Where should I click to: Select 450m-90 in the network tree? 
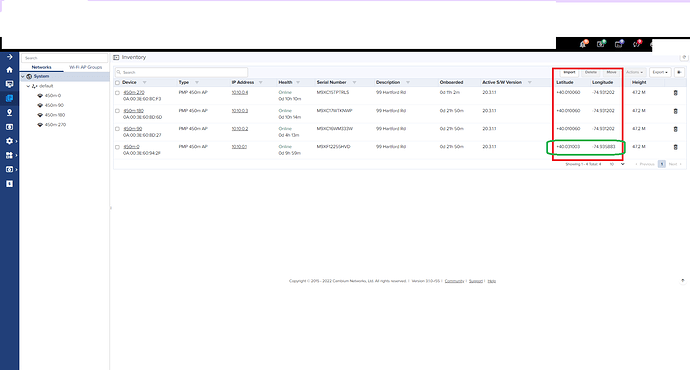pyautogui.click(x=54, y=105)
